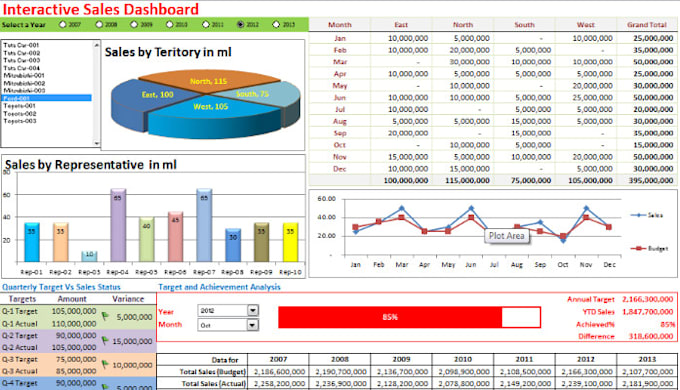680x390 pixels.
Task: Select Mitsubishi-002 in the list box
Action: 24,83
